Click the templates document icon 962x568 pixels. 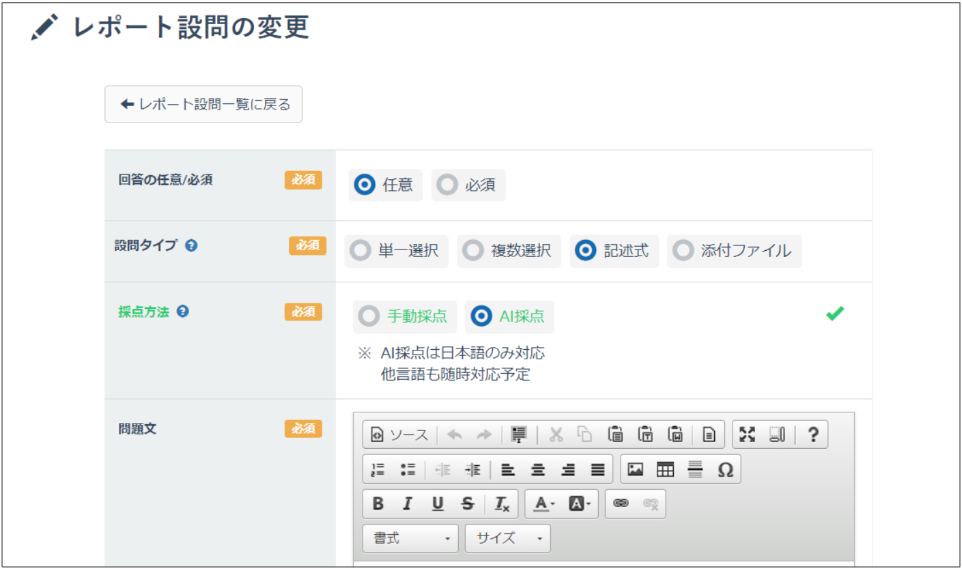(709, 435)
